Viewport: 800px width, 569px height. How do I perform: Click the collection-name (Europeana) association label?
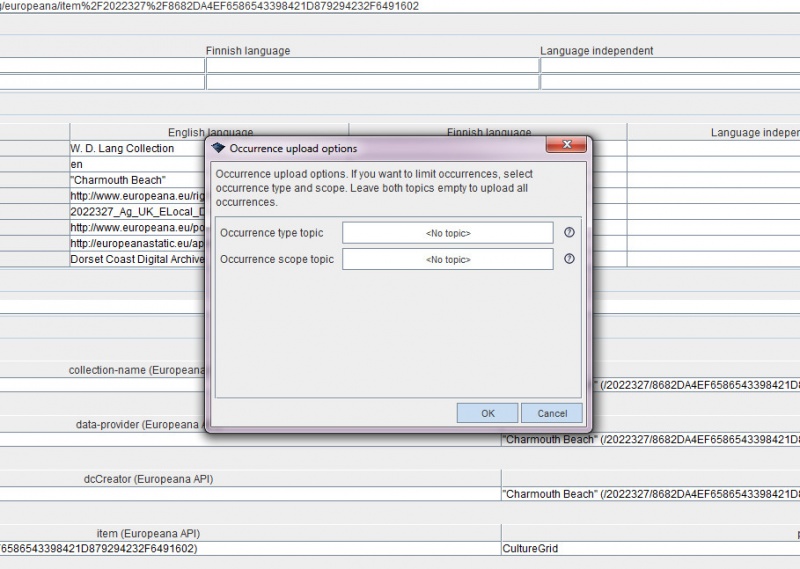(136, 370)
